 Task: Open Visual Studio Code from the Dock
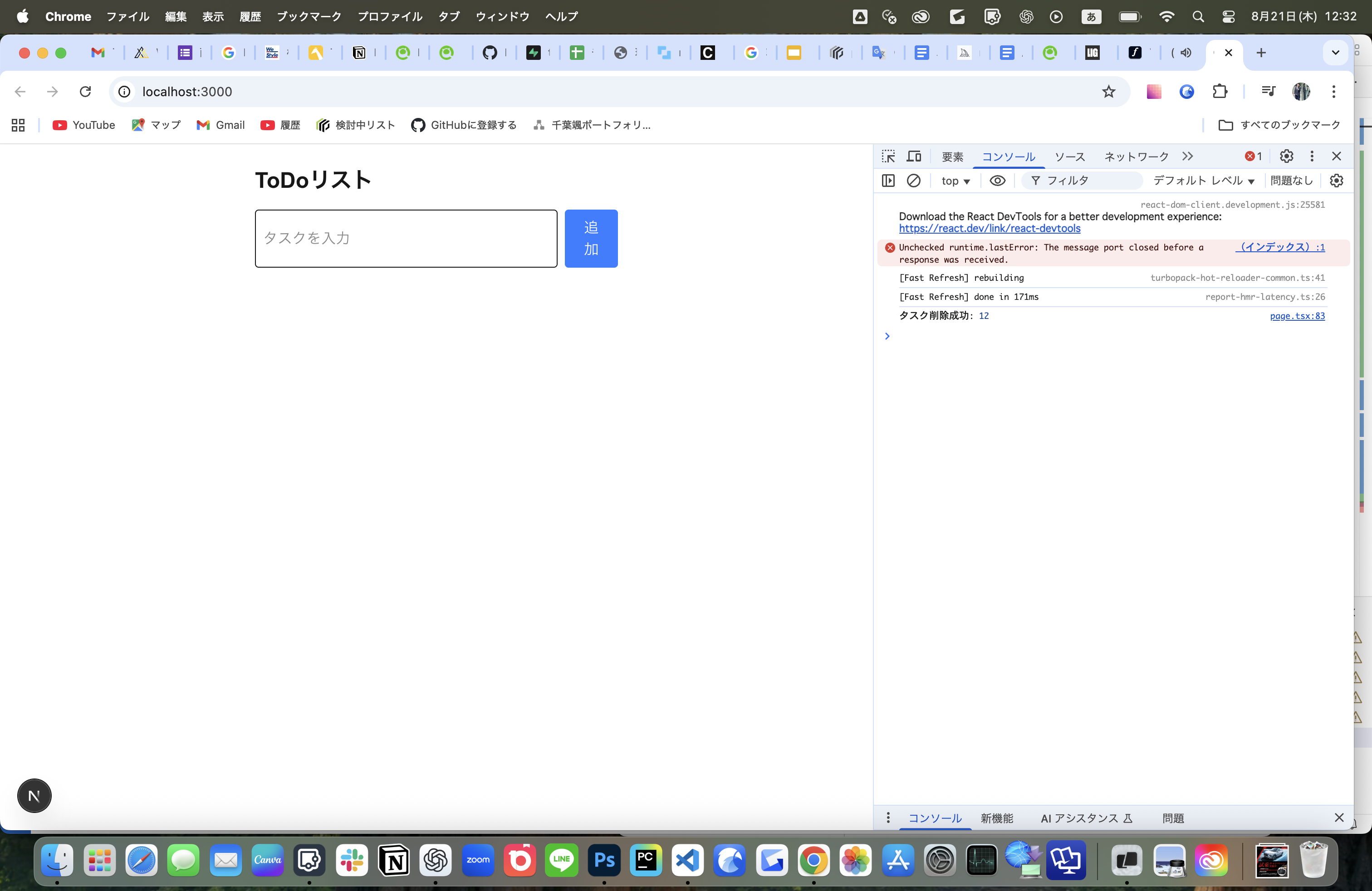(x=688, y=861)
